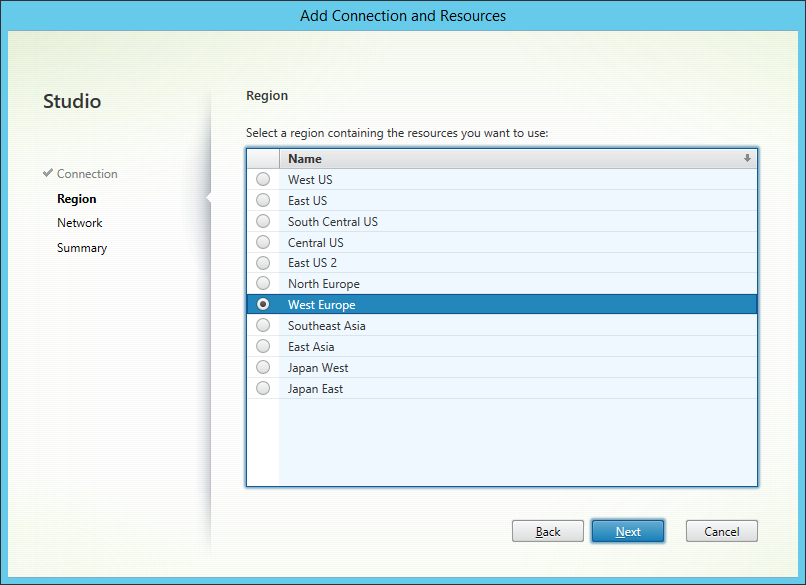Screen dimensions: 806x585
Task: Select the East US radio button
Action: click(x=263, y=200)
